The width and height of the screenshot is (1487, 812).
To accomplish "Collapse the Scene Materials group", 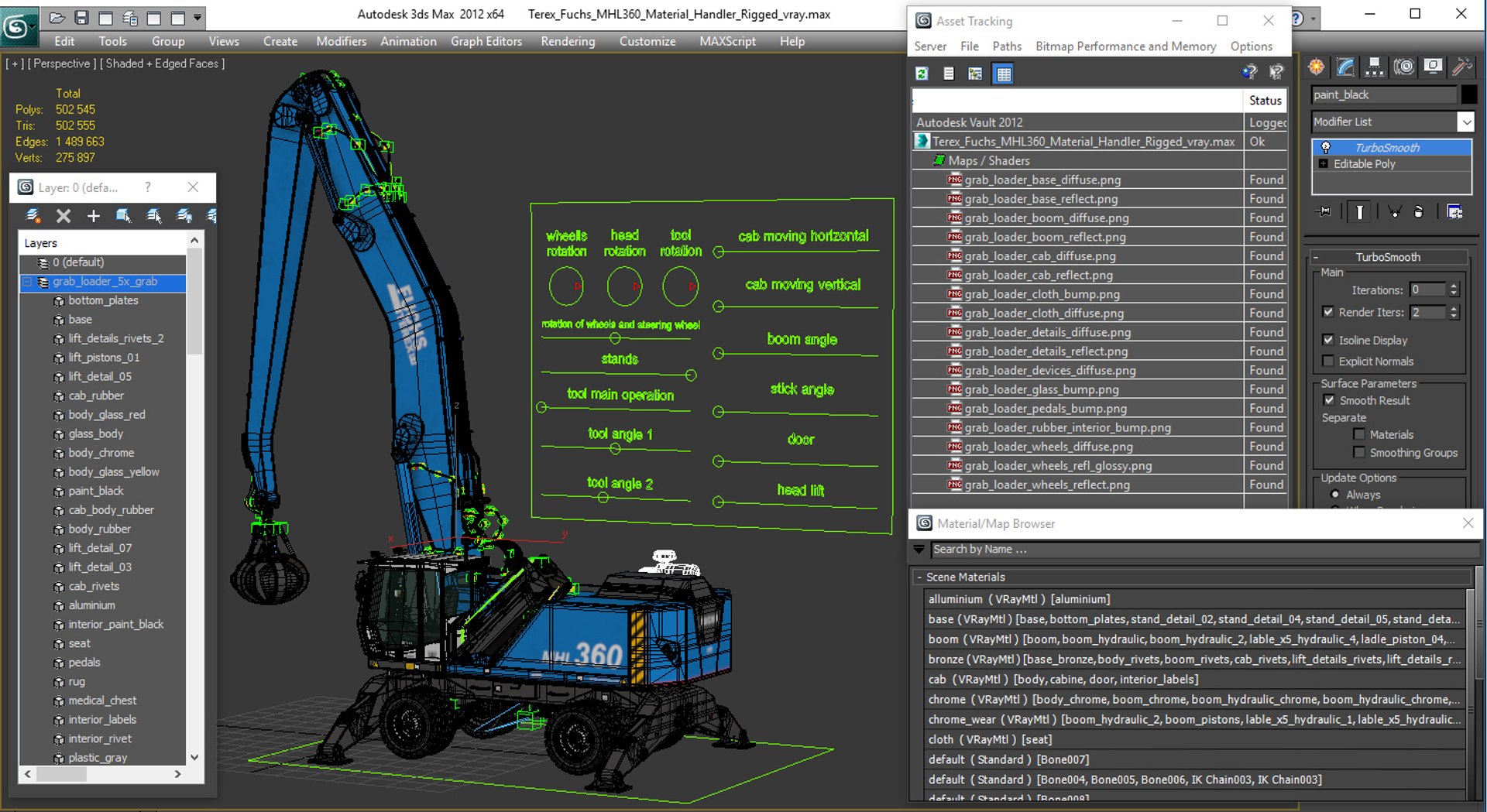I will click(919, 577).
